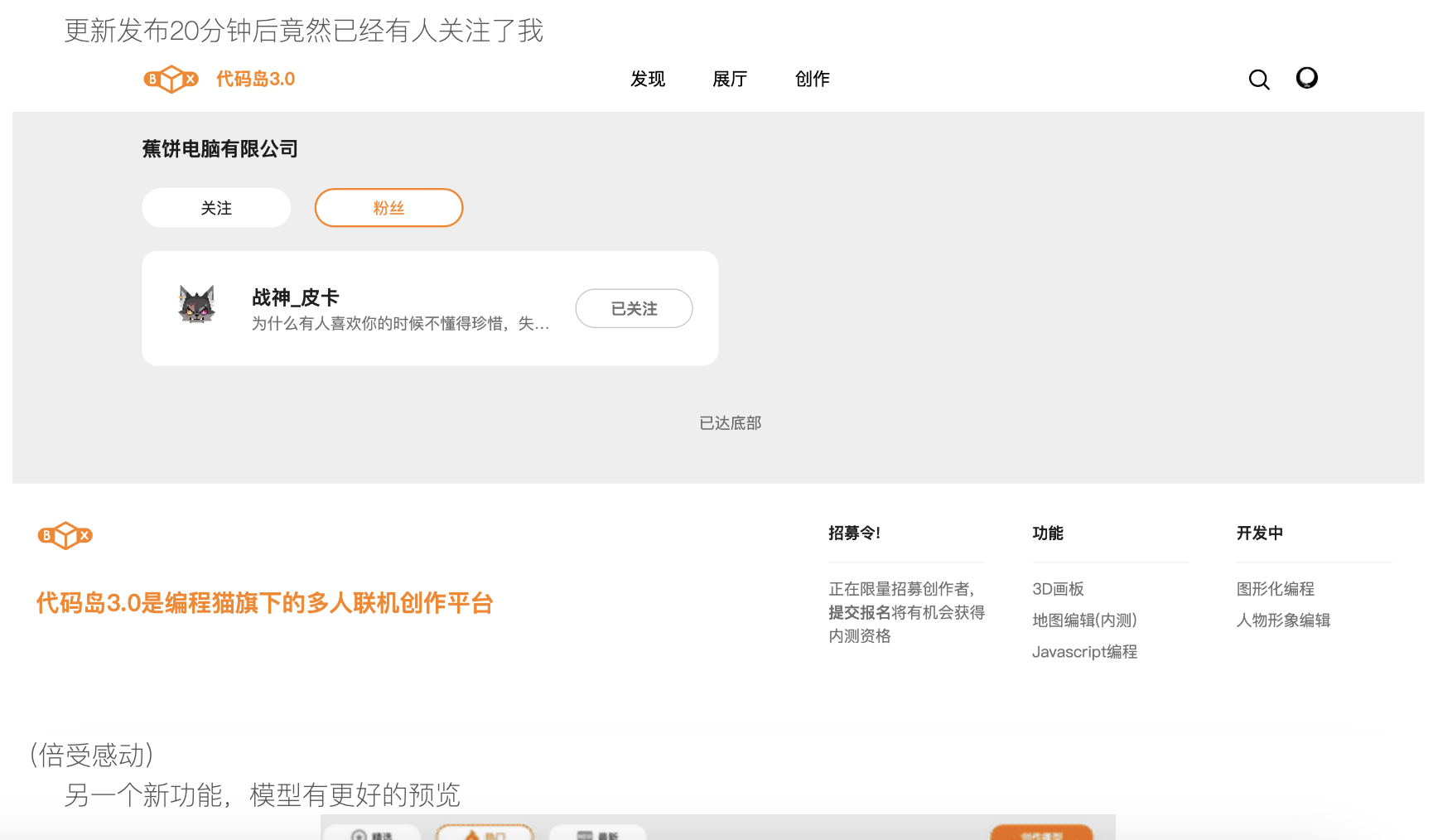Click the footer box logo icon
This screenshot has height=840, width=1433.
[x=65, y=536]
